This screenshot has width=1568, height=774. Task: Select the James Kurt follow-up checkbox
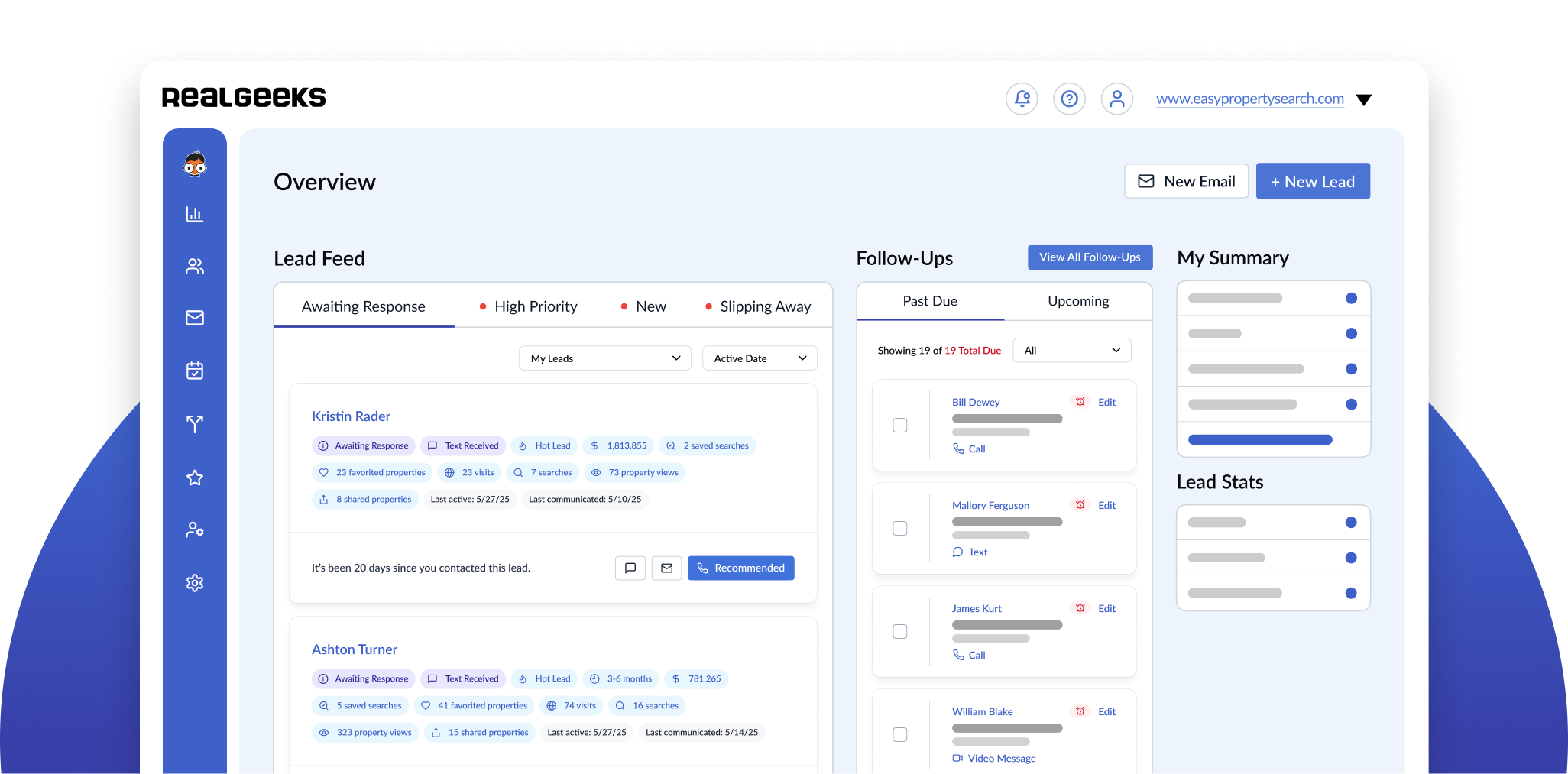click(x=900, y=632)
